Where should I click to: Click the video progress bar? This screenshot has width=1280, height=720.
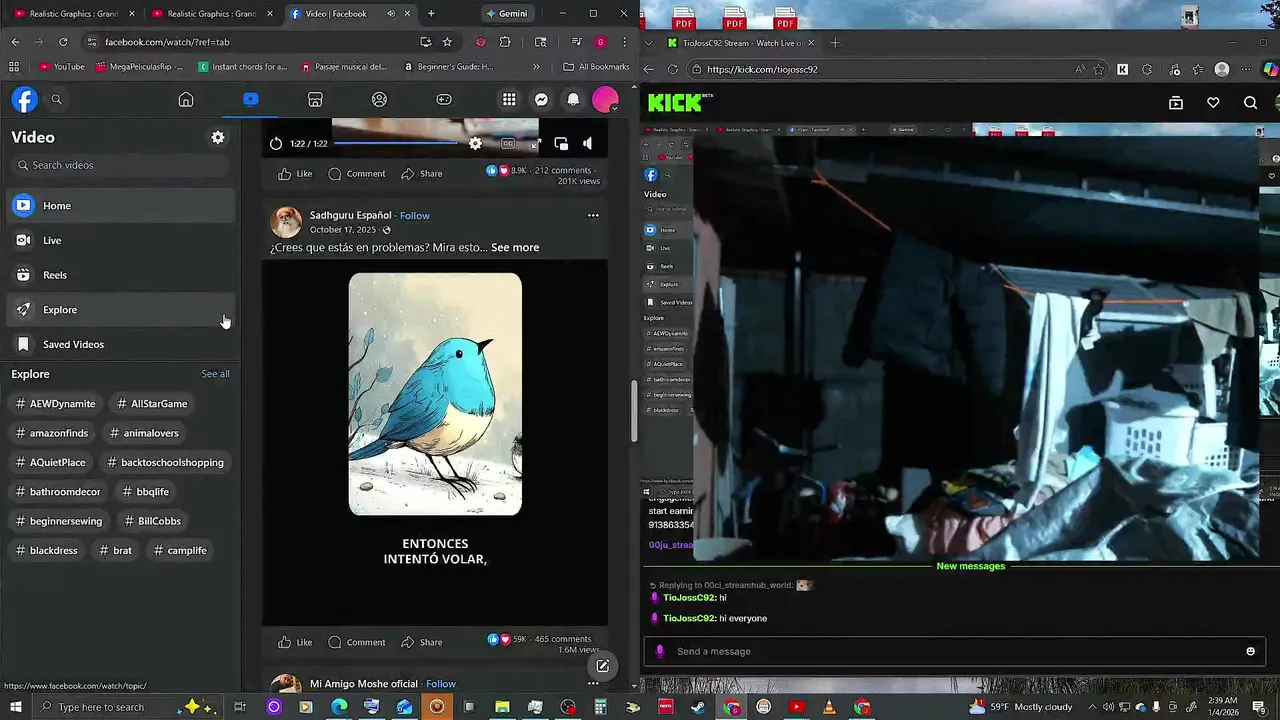click(x=395, y=143)
